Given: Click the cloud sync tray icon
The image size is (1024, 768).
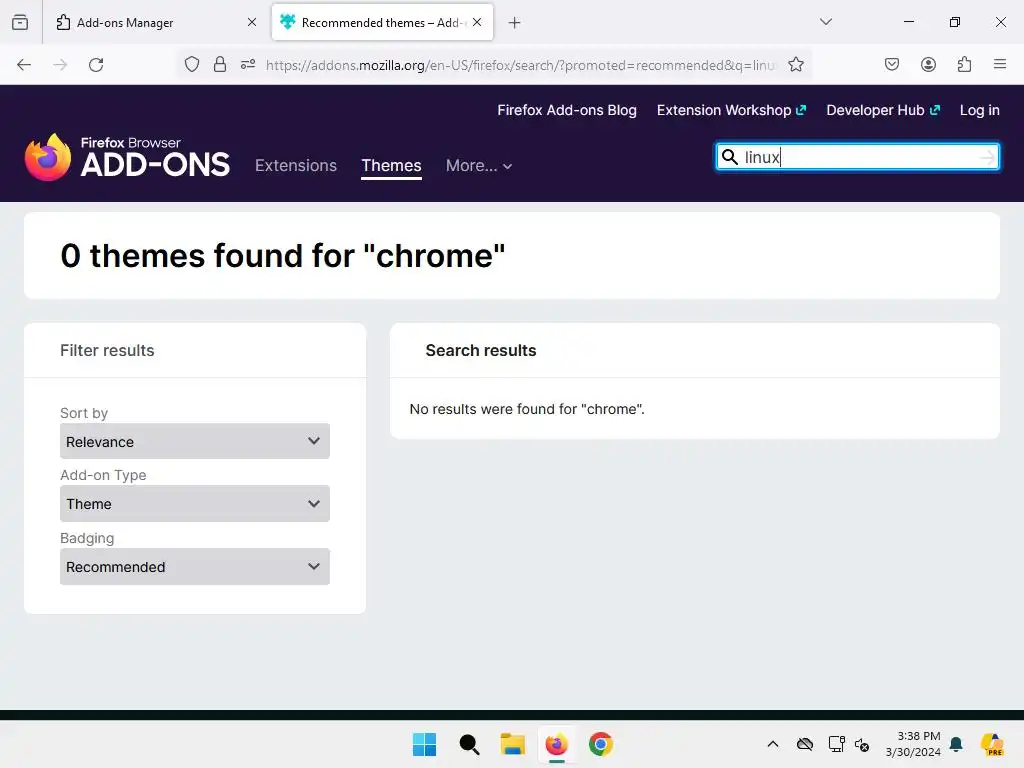Looking at the screenshot, I should coord(805,744).
